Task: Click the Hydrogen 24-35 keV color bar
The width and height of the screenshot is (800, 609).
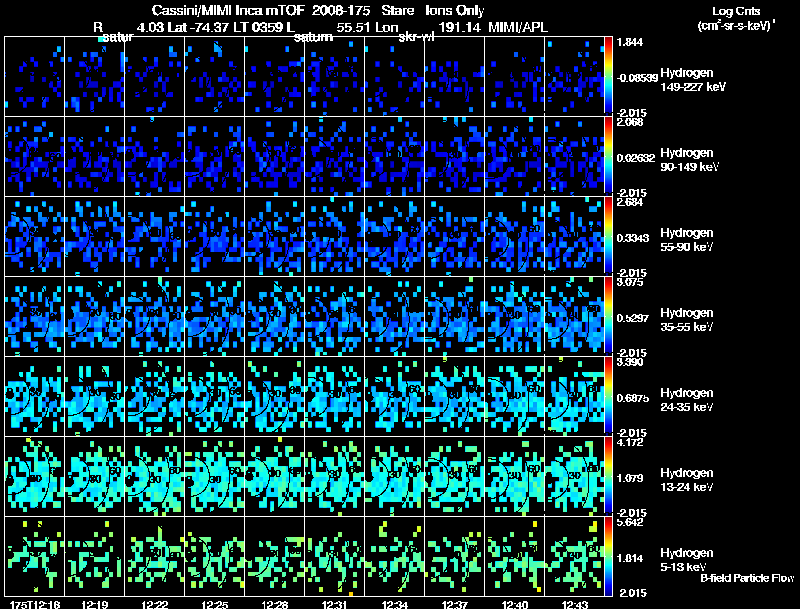Action: pos(609,397)
